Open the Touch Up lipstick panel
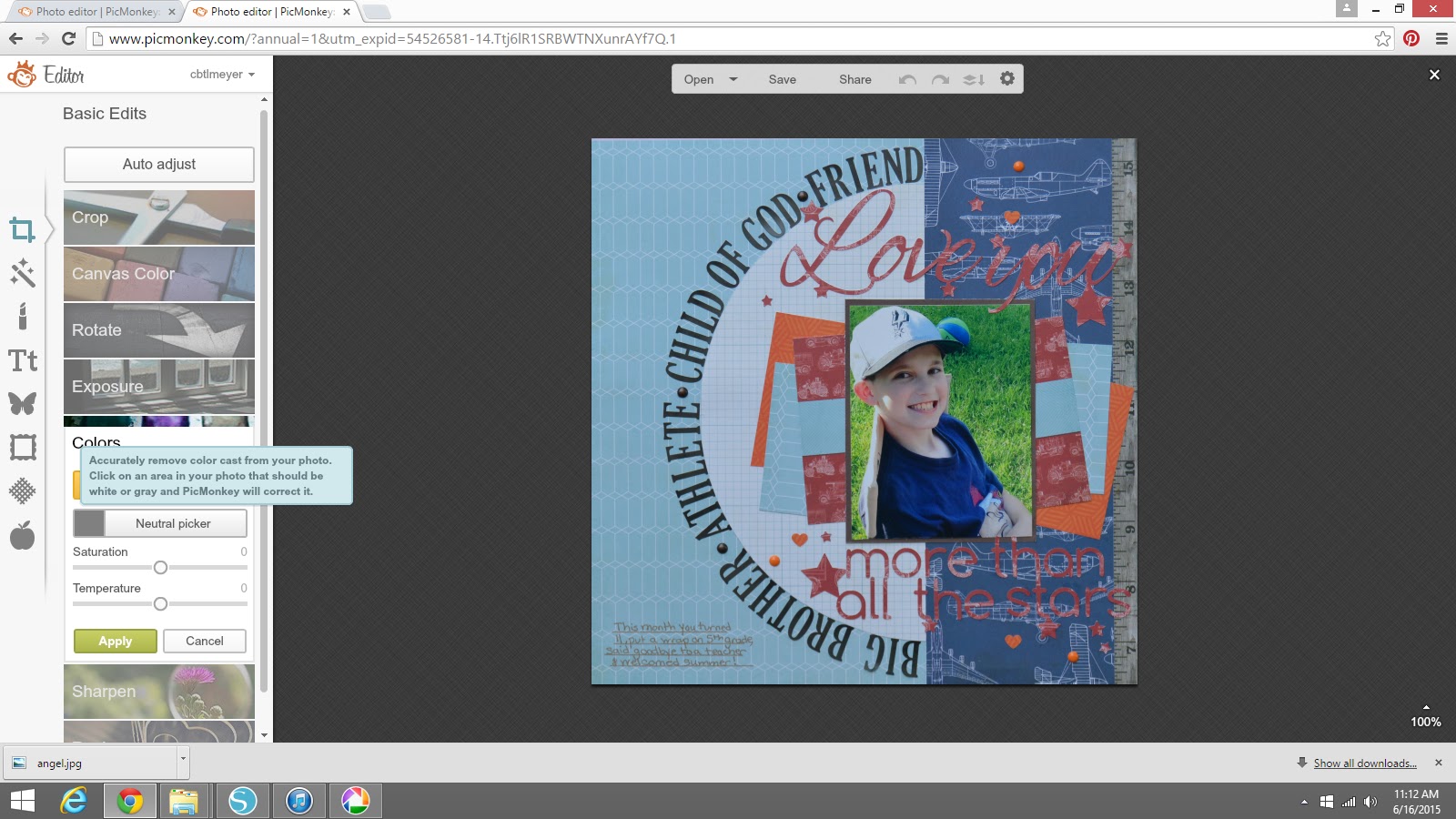 (x=23, y=316)
